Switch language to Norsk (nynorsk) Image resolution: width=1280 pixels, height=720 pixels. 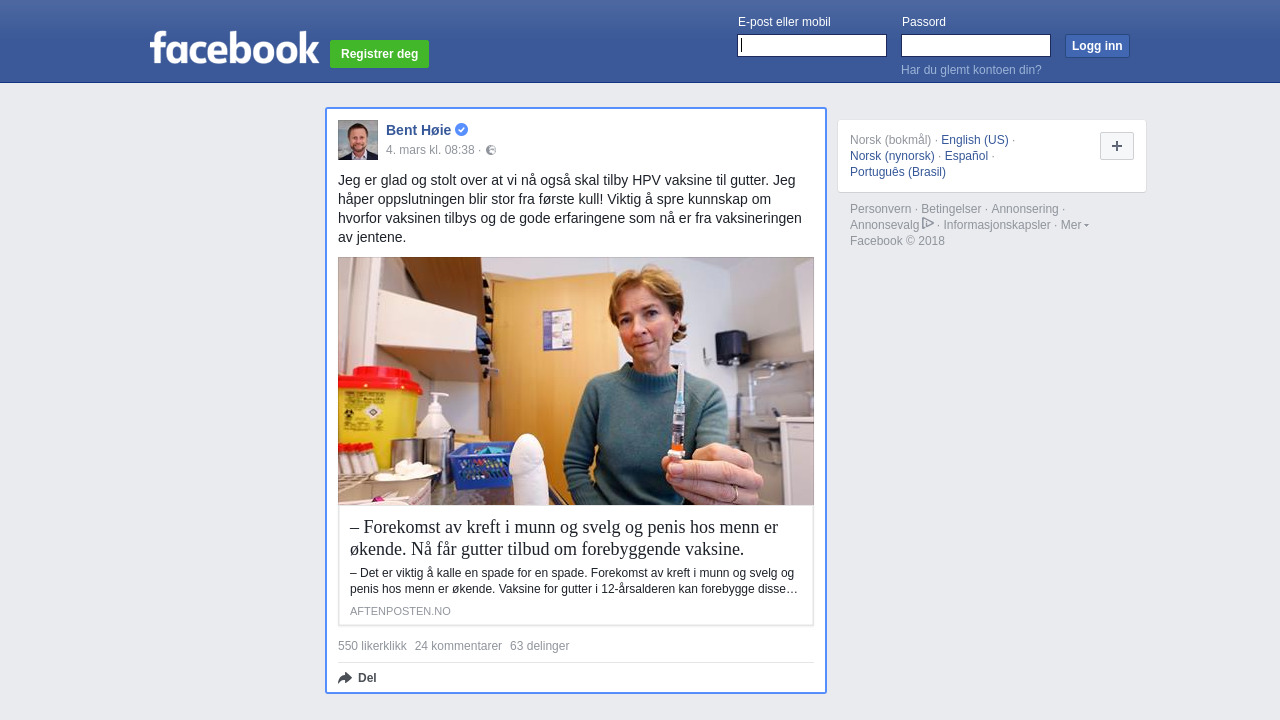tap(892, 156)
